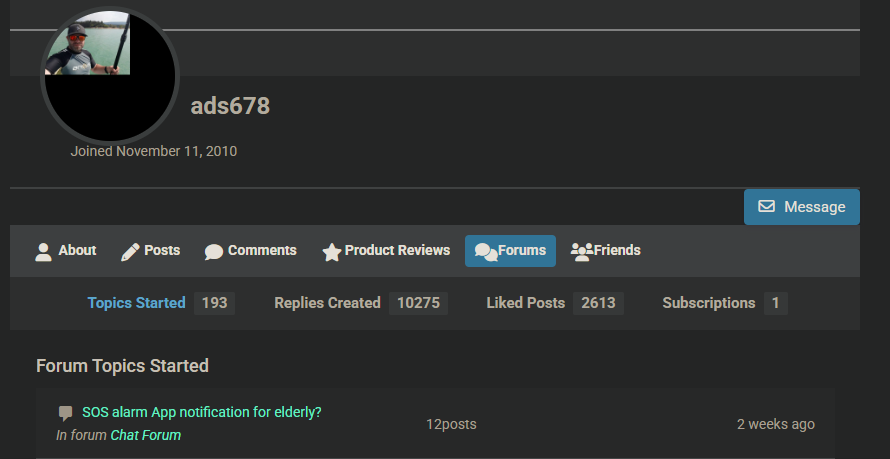Click the 2613 Liked Posts count badge
This screenshot has height=459, width=890.
pyautogui.click(x=598, y=303)
